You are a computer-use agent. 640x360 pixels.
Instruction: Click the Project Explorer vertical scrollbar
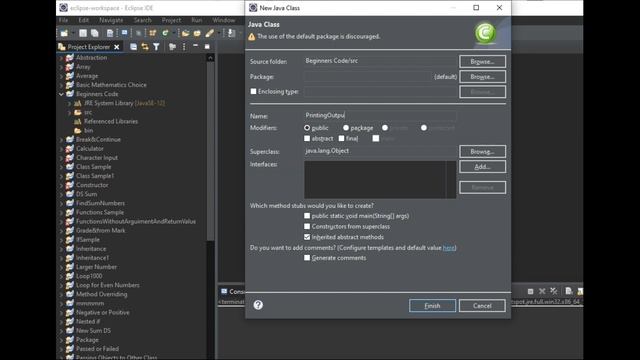210,151
